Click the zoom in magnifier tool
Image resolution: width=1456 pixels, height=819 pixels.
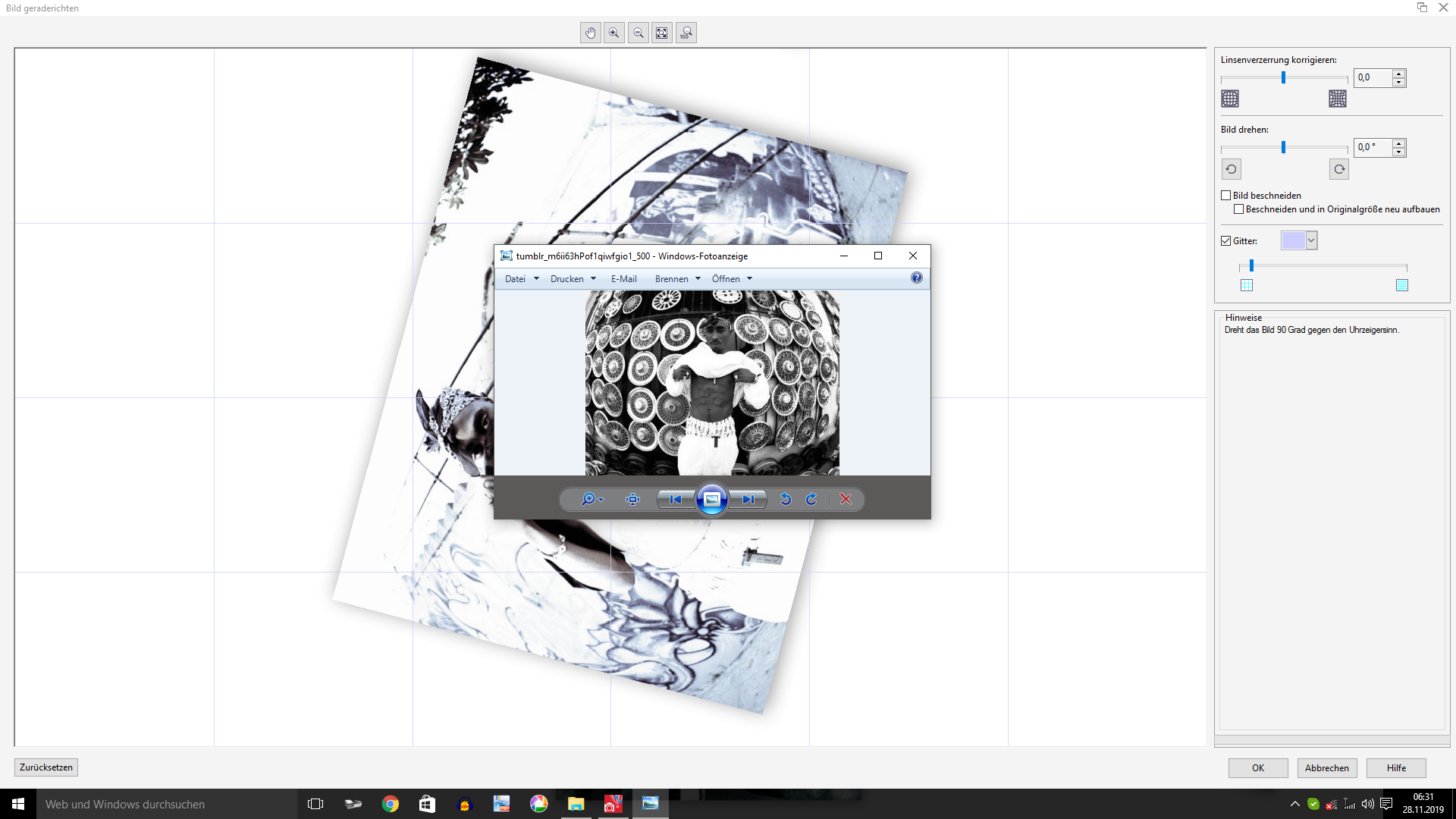[x=614, y=33]
